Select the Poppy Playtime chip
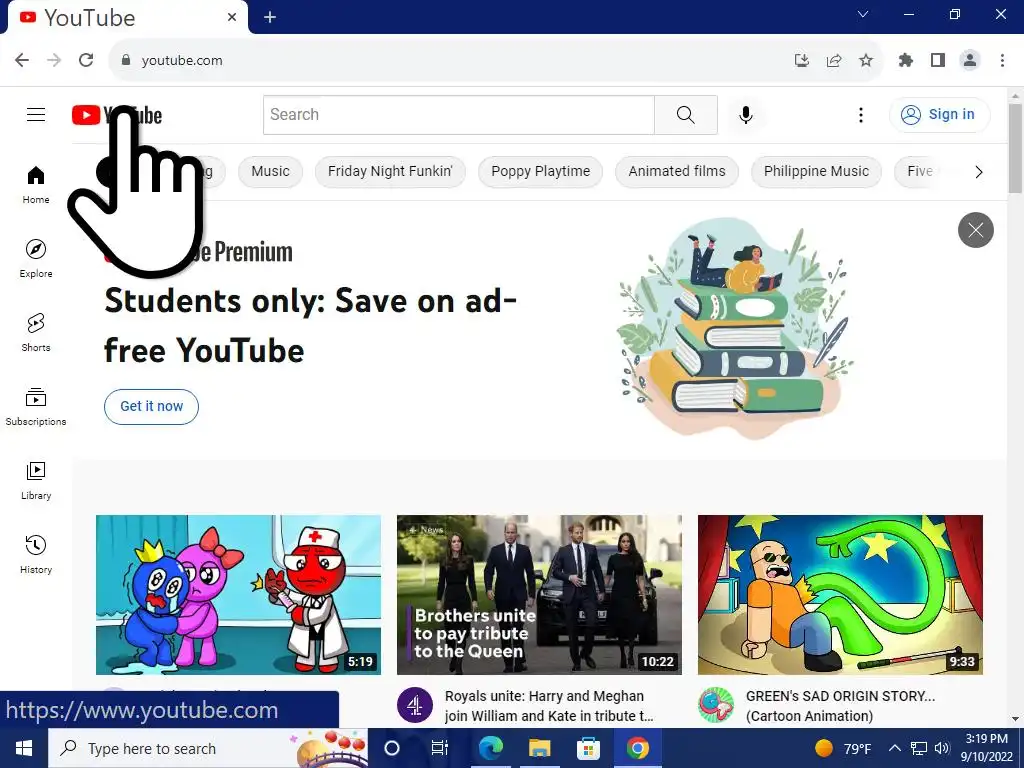 click(541, 172)
